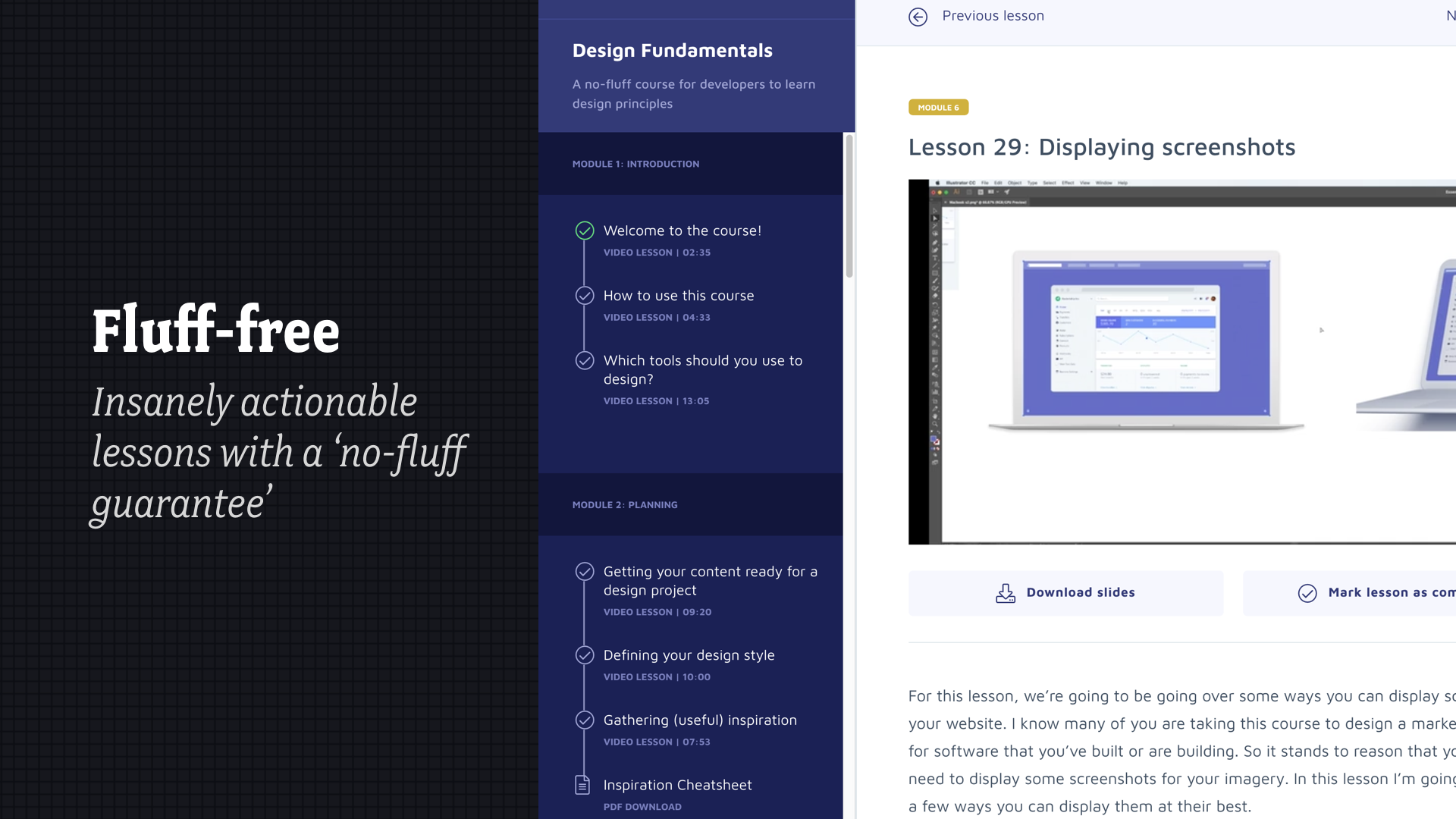
Task: Open the Gathering (useful) inspiration lesson
Action: [x=699, y=720]
